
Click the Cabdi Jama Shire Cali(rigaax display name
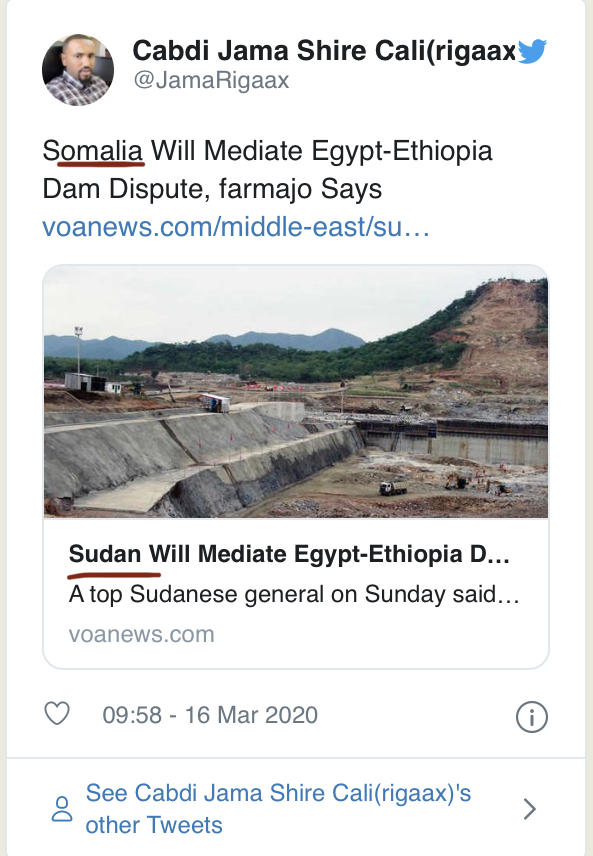[324, 51]
